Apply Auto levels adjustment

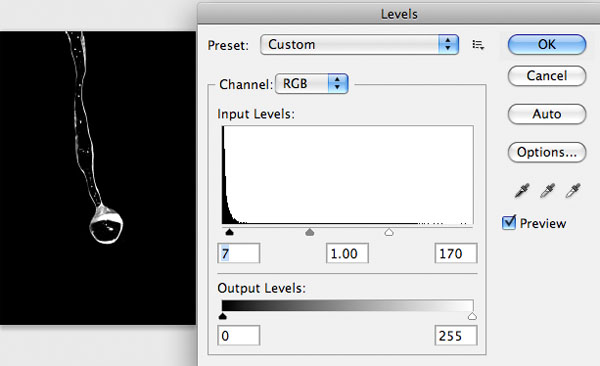tap(547, 114)
